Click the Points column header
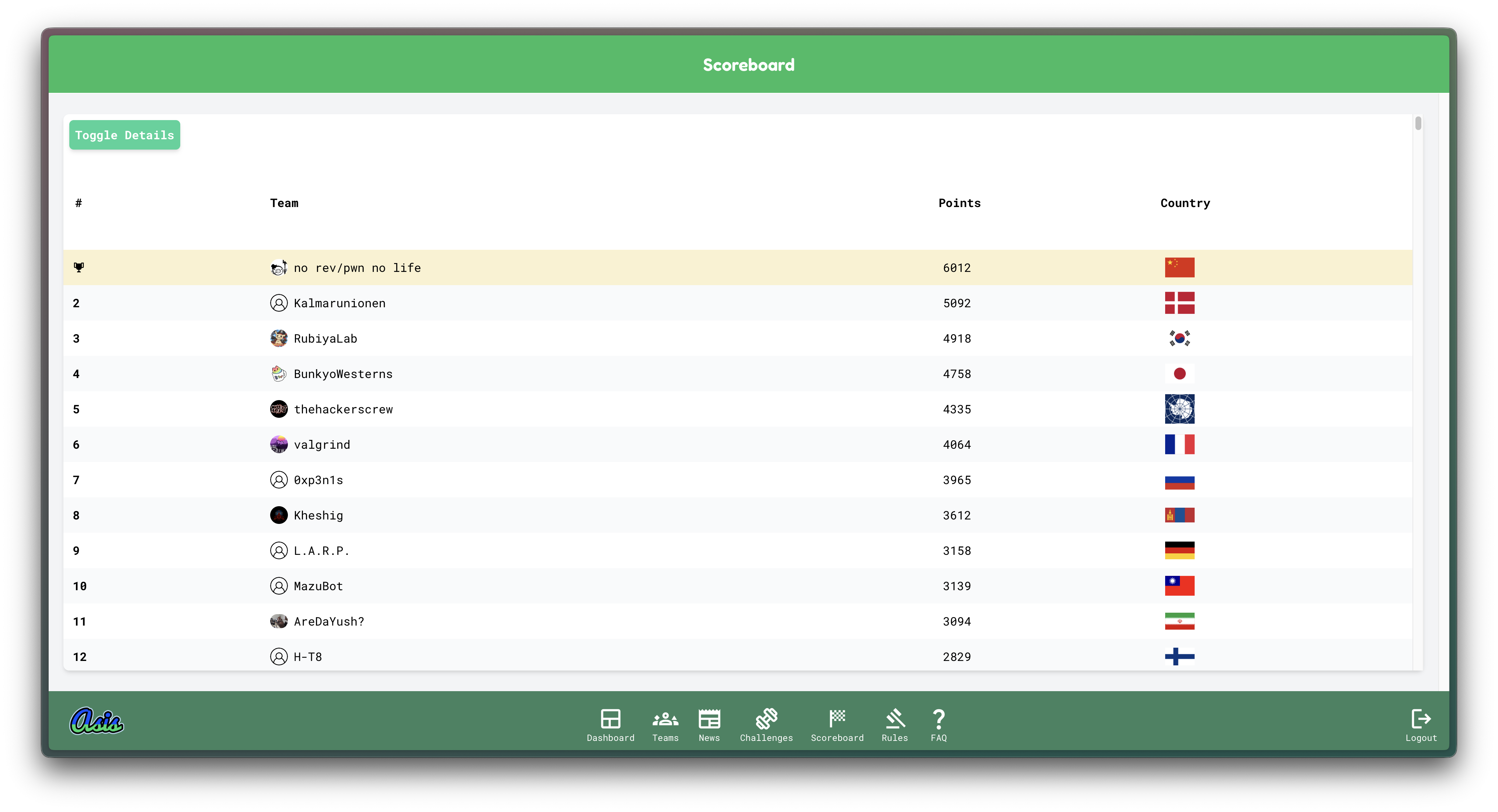 [x=959, y=203]
